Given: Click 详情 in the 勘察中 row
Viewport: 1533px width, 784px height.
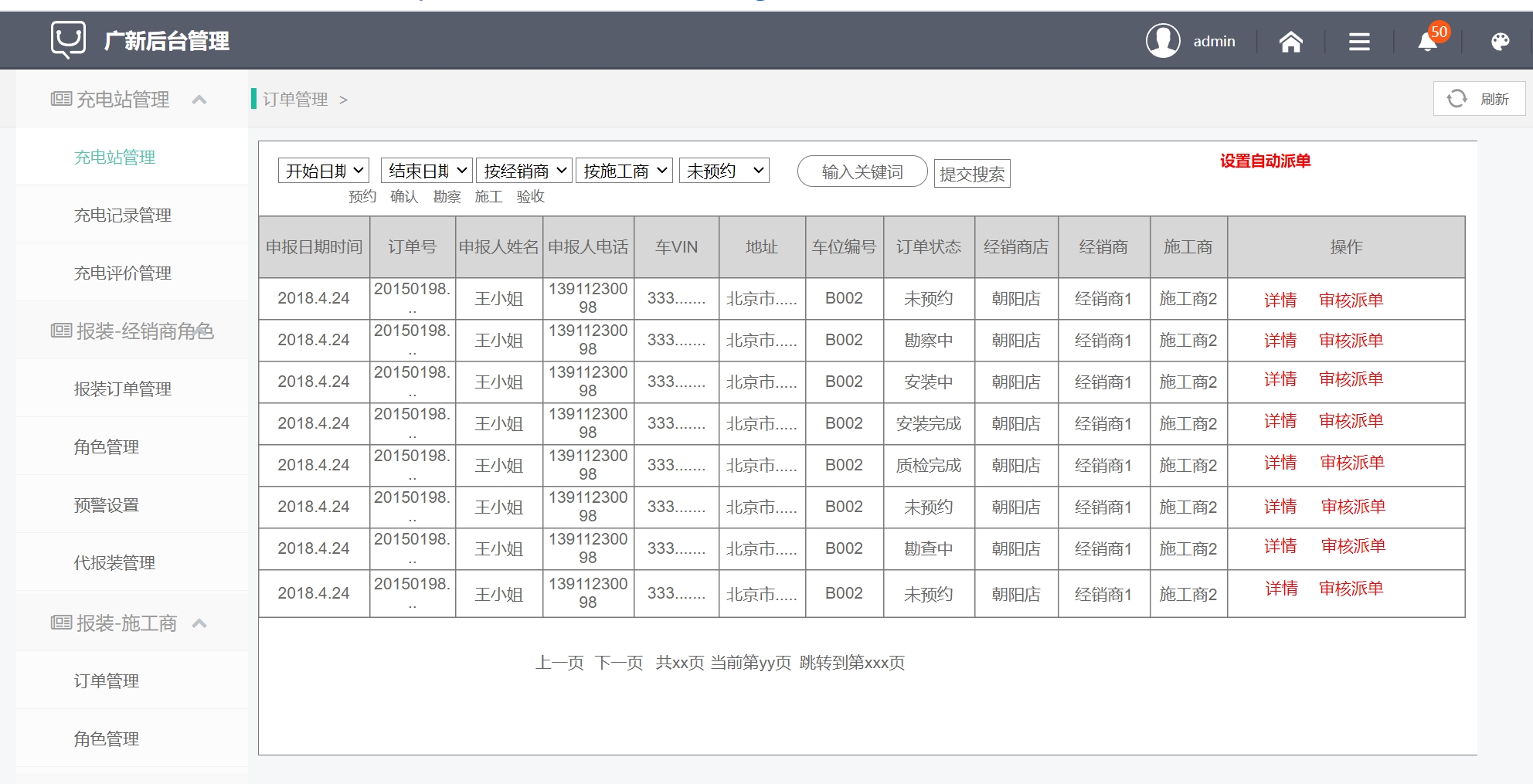Looking at the screenshot, I should coord(1280,340).
